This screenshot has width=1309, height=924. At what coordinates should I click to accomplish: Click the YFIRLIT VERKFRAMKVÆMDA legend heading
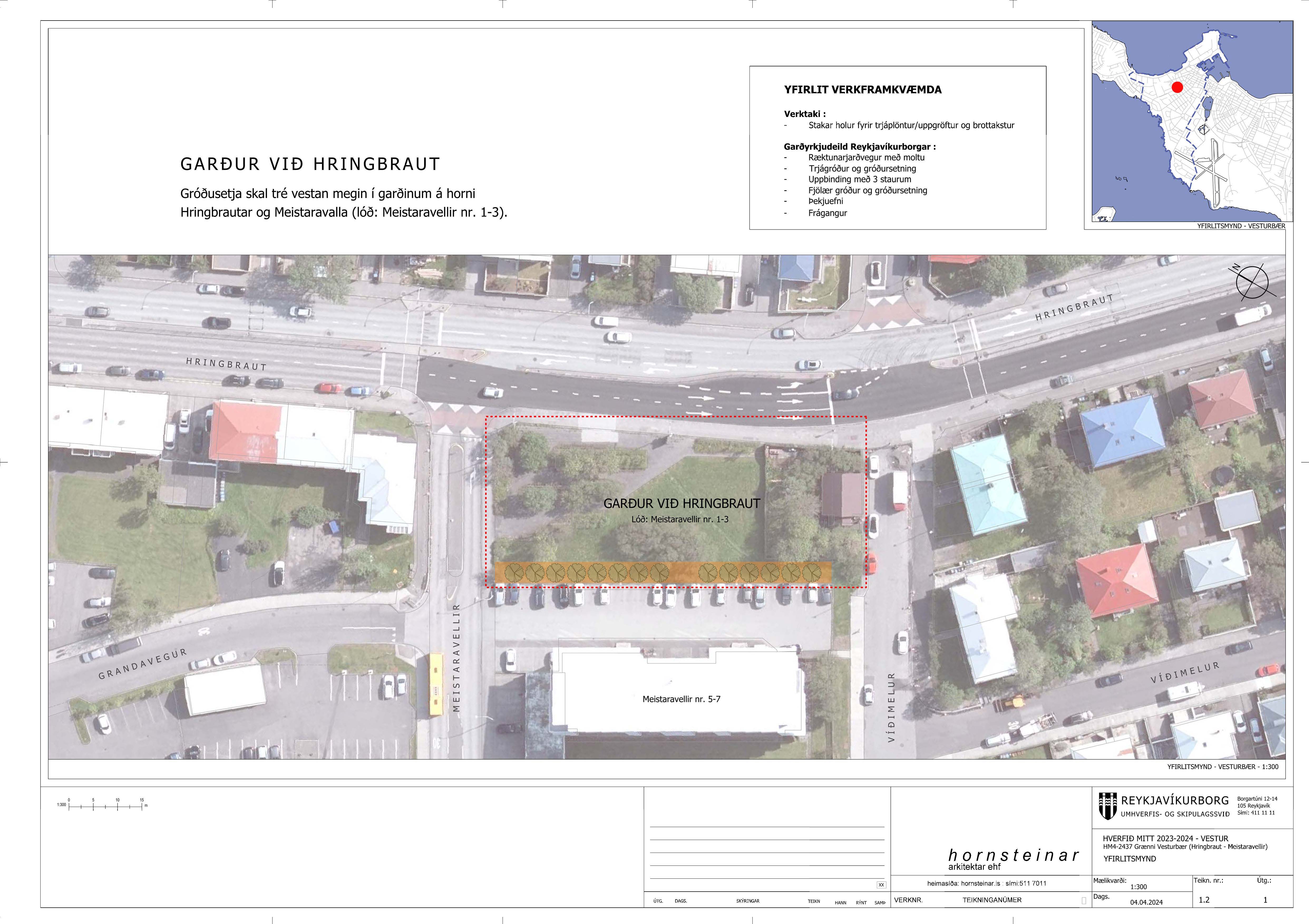coord(863,90)
